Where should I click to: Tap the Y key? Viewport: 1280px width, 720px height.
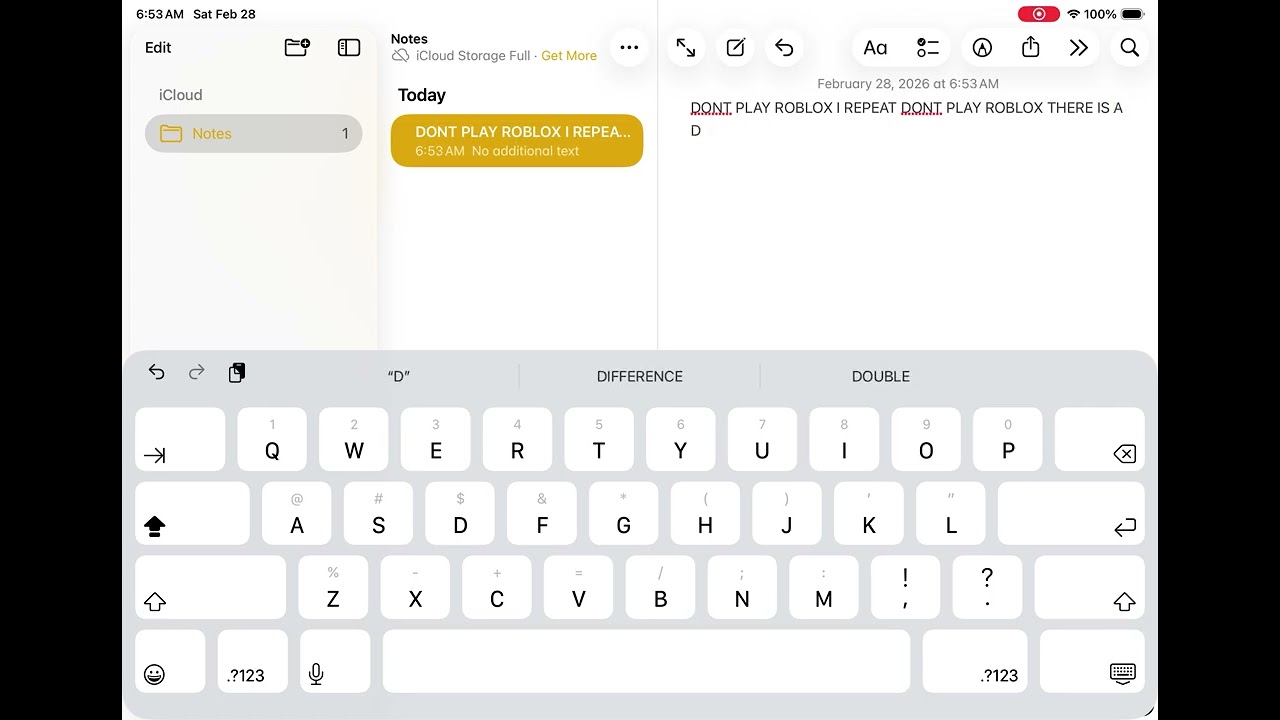point(681,439)
